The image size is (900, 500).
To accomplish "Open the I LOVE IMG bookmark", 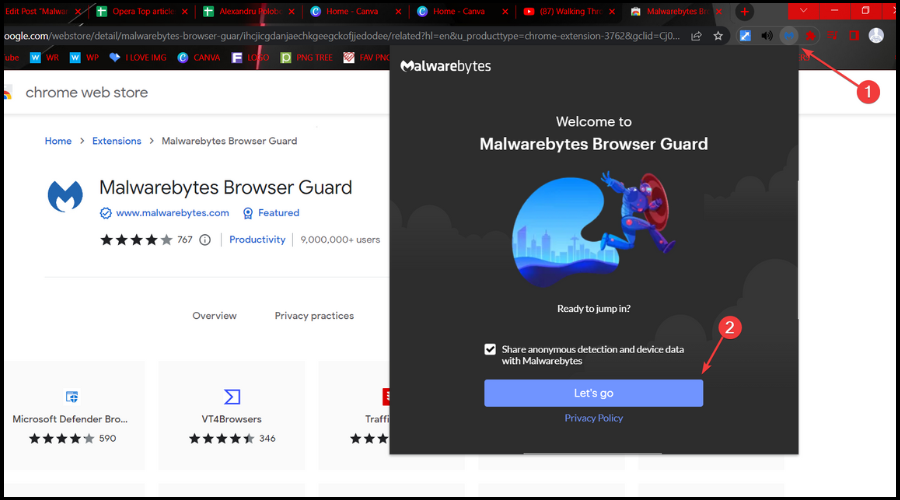I will [x=138, y=57].
